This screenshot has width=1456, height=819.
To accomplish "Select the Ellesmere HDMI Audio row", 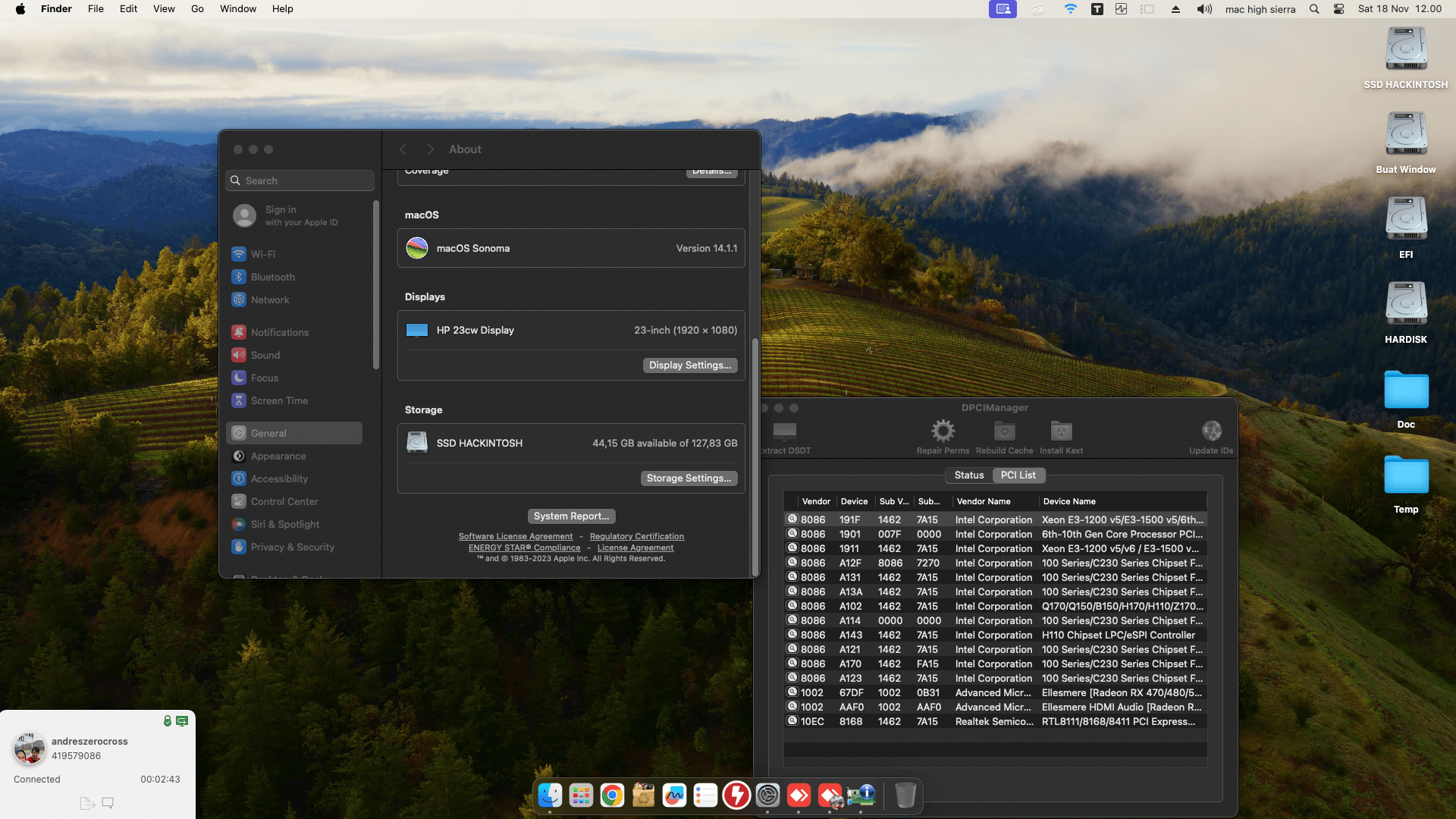I will coord(995,707).
